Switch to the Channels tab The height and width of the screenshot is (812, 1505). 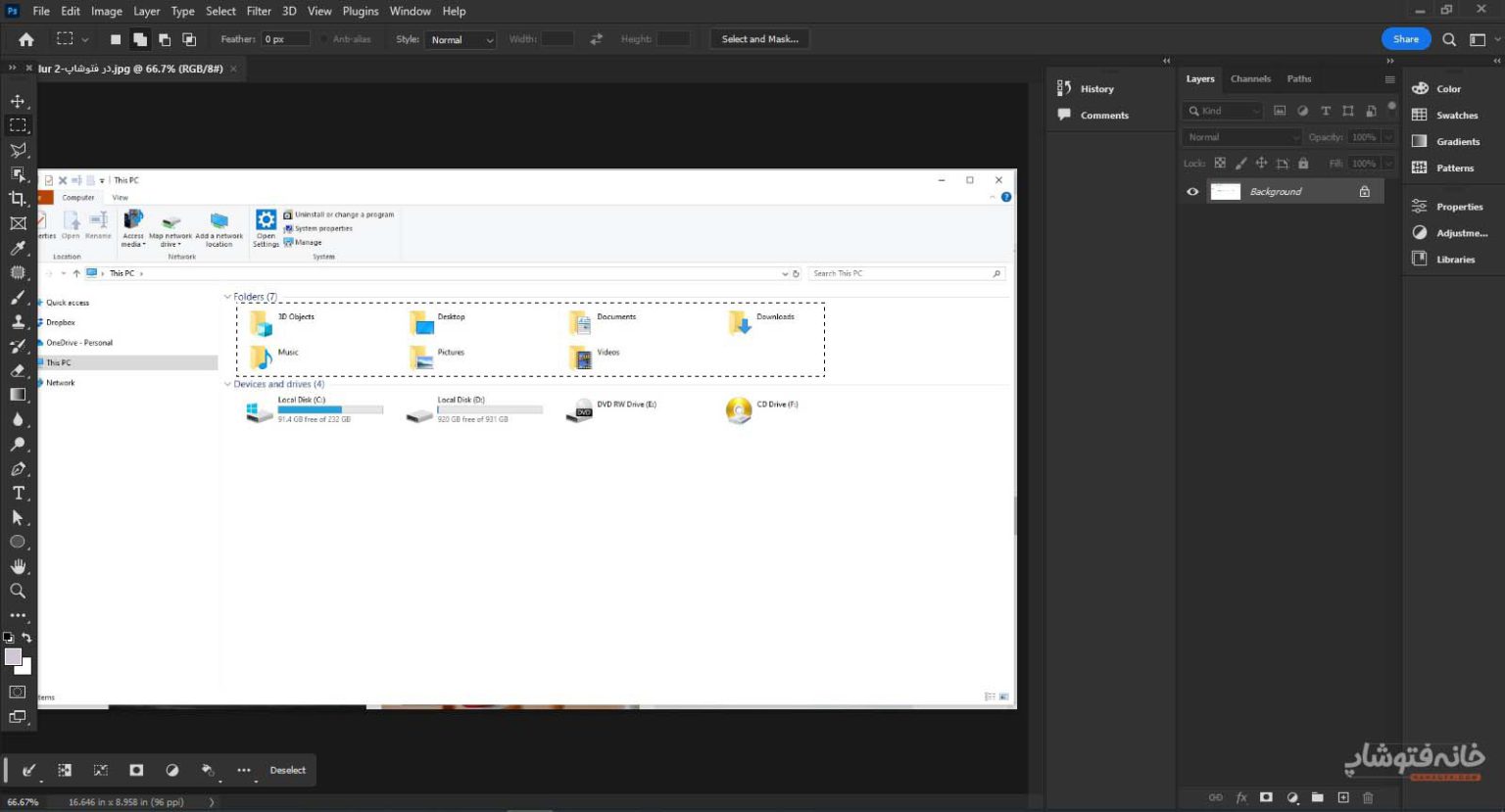pos(1250,78)
